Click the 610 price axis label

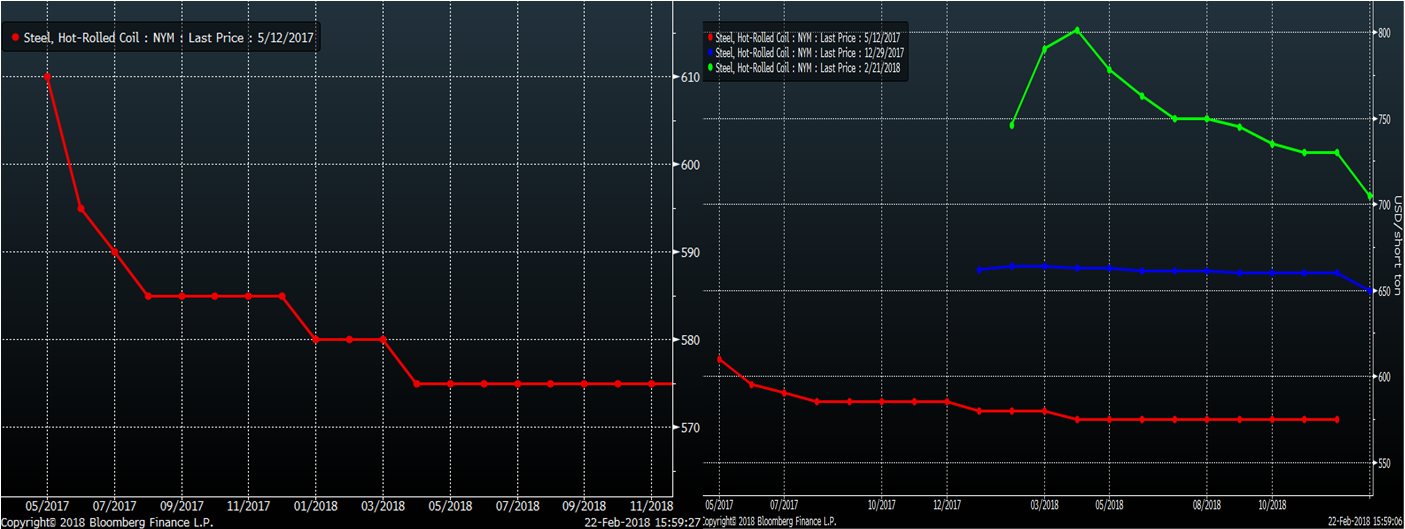point(690,77)
